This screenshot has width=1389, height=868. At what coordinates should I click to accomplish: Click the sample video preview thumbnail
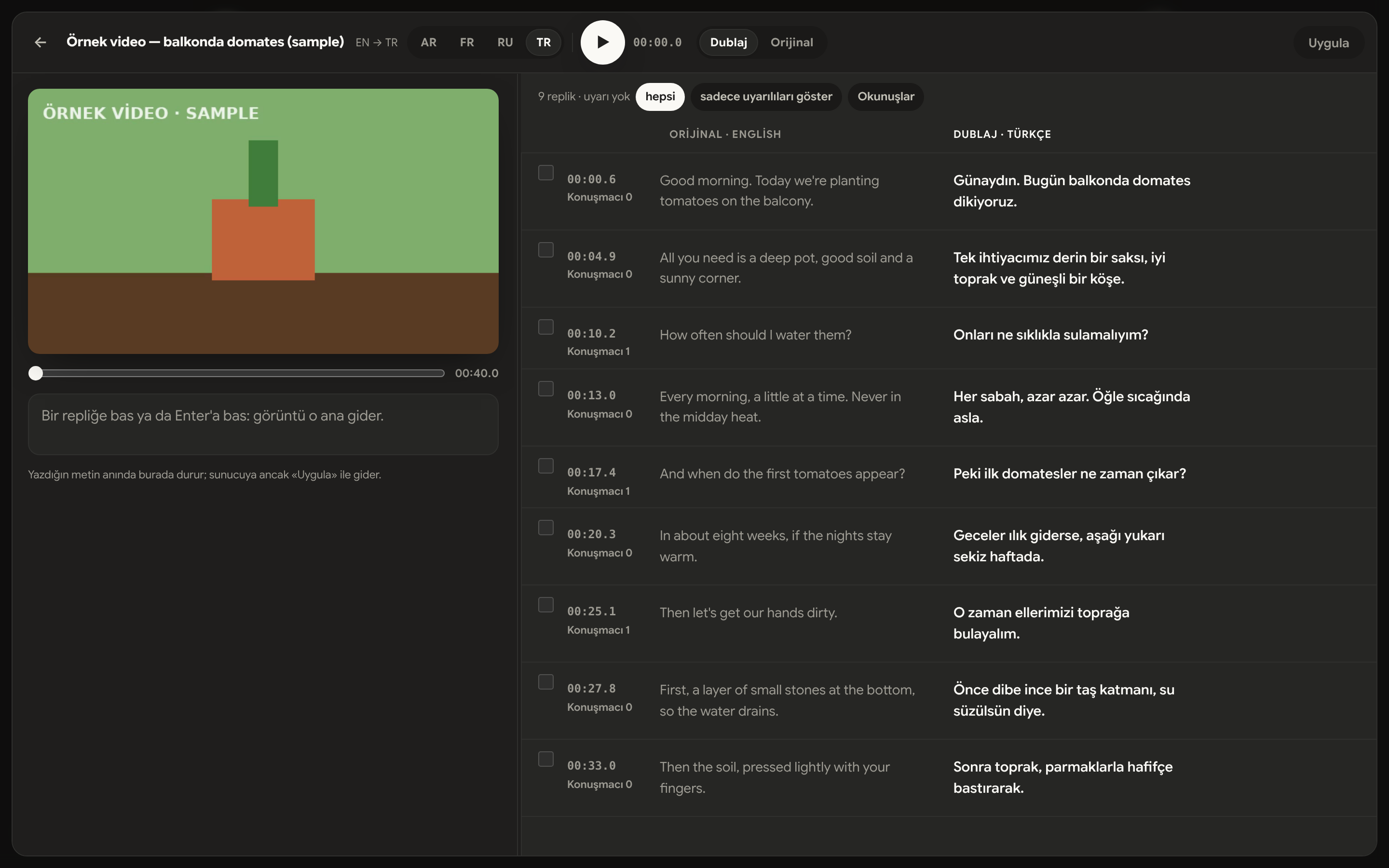(263, 221)
